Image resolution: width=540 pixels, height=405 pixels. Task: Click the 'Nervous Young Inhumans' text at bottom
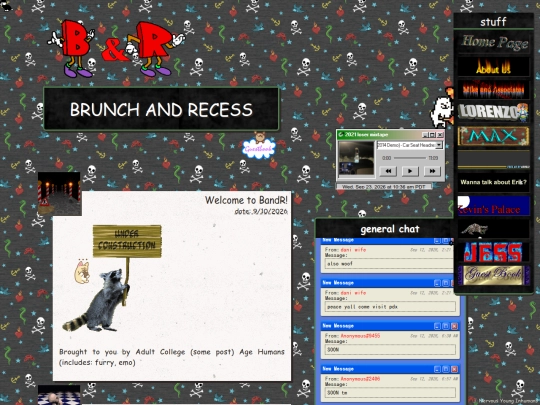[509, 401]
